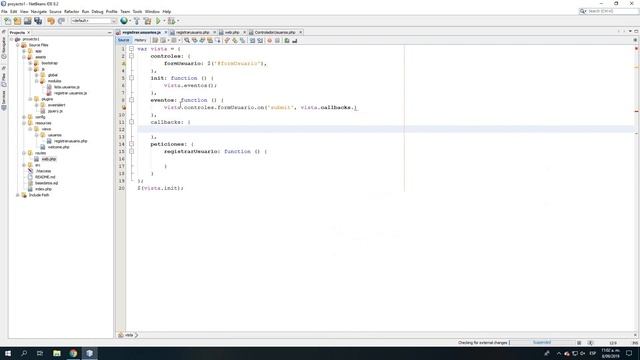Switch to the web.php editor tab
Viewport: 640px width, 360px height.
tap(232, 32)
